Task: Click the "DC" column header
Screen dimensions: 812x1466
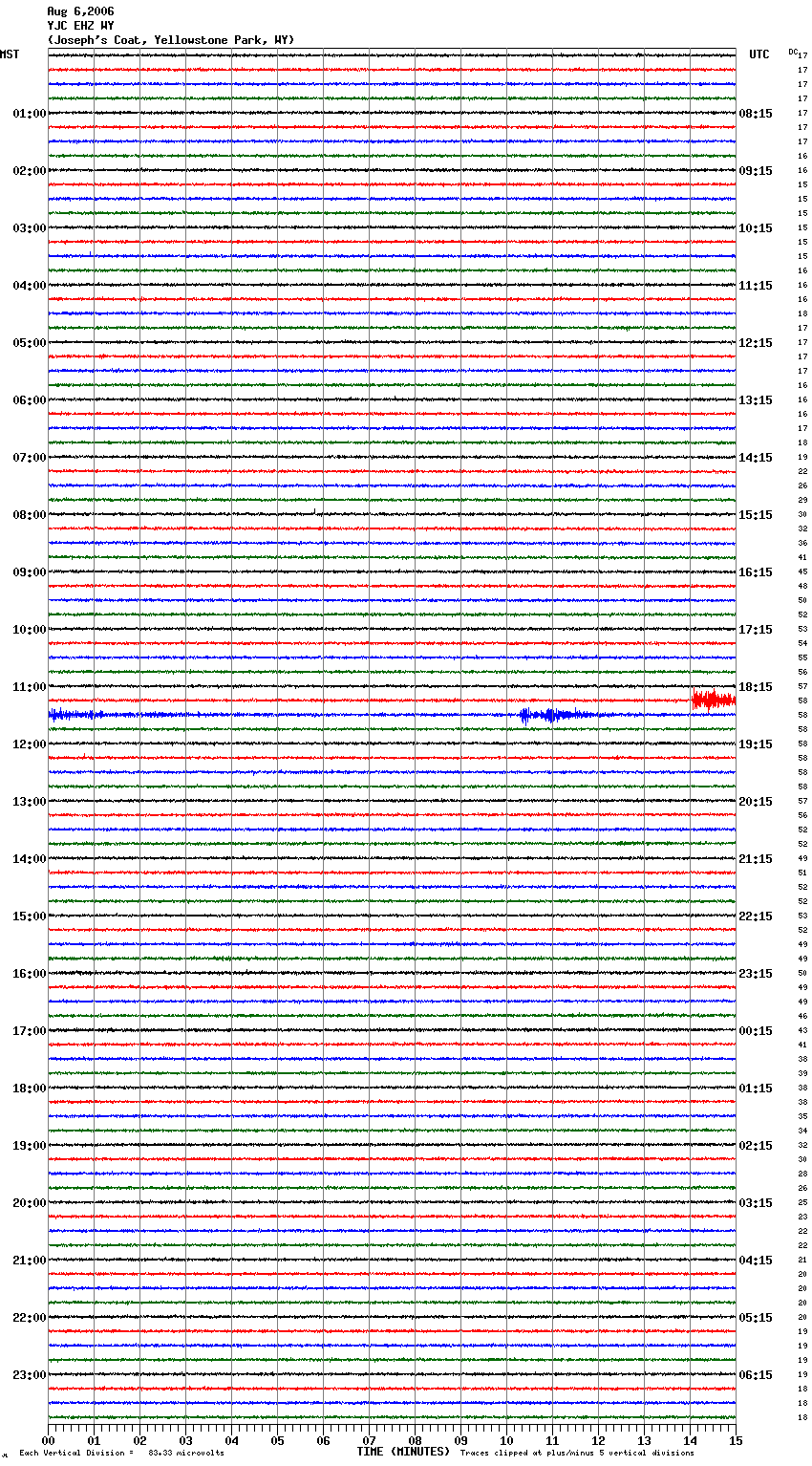Action: (x=793, y=52)
